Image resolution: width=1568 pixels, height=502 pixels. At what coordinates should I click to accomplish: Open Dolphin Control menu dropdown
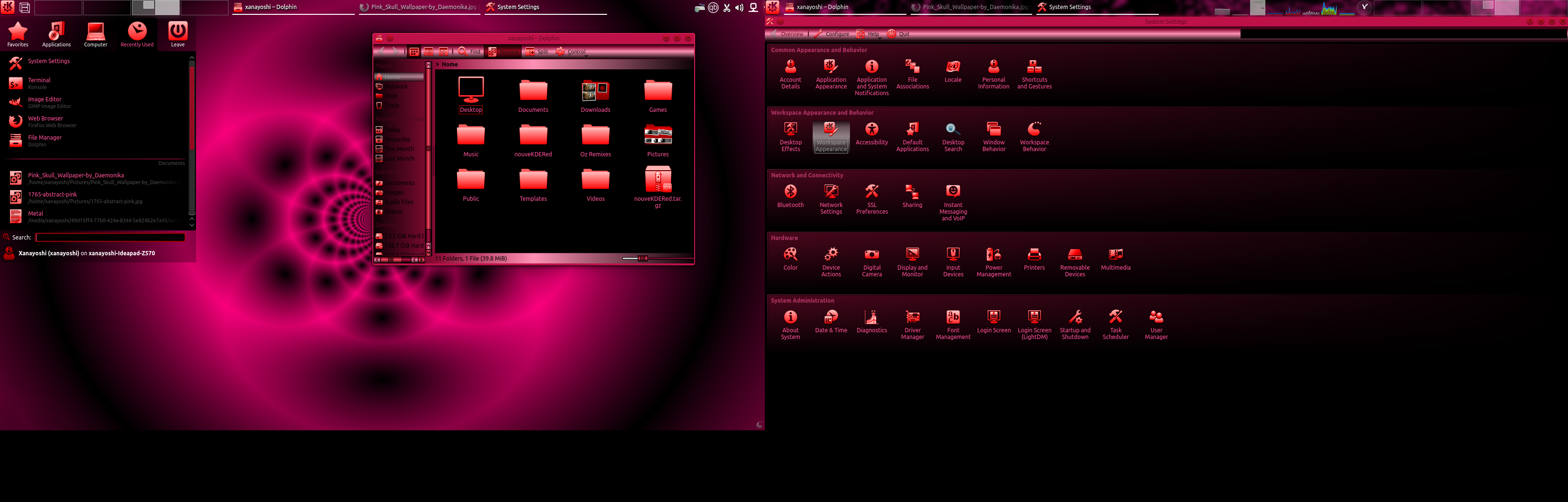tap(571, 52)
